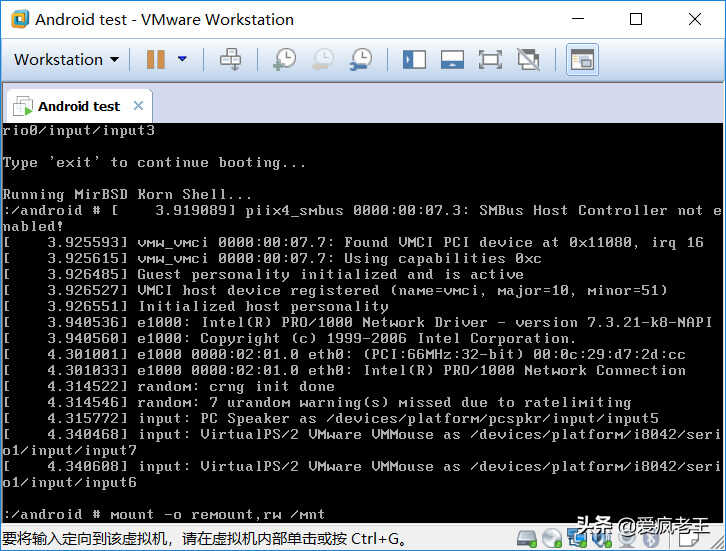Toggle the thumbnail bar view
This screenshot has width=726, height=551.
coord(452,60)
